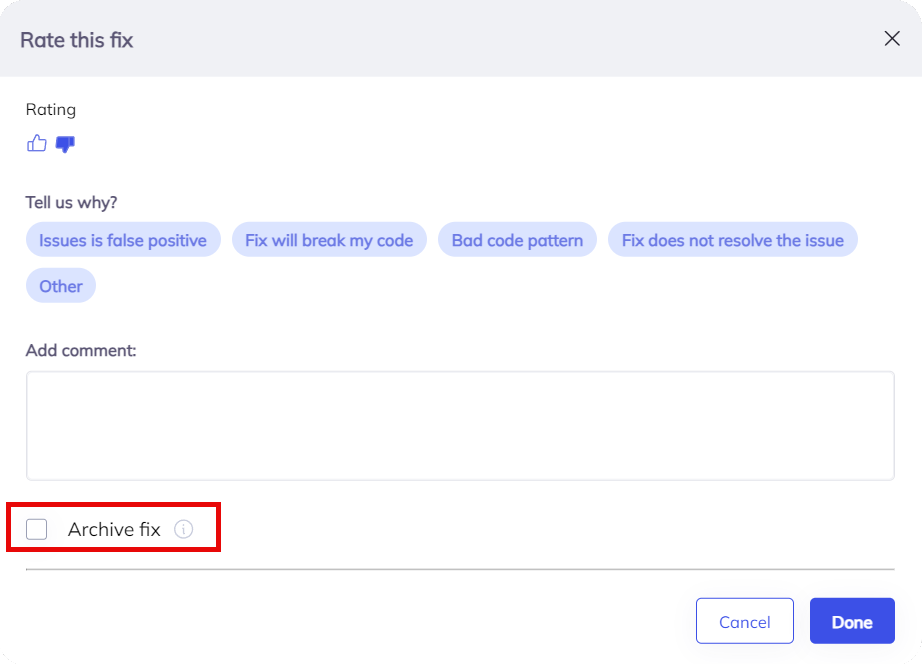Image resolution: width=922 pixels, height=665 pixels.
Task: Click the 'Archive fix' label text
Action: coord(114,530)
